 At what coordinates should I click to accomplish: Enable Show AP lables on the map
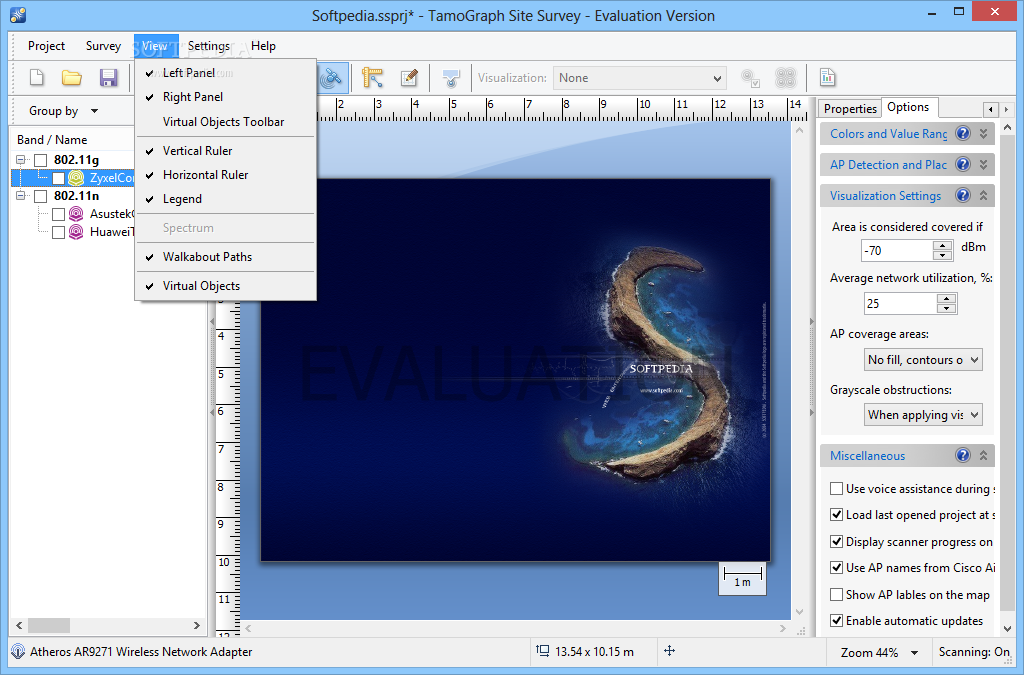pyautogui.click(x=836, y=594)
